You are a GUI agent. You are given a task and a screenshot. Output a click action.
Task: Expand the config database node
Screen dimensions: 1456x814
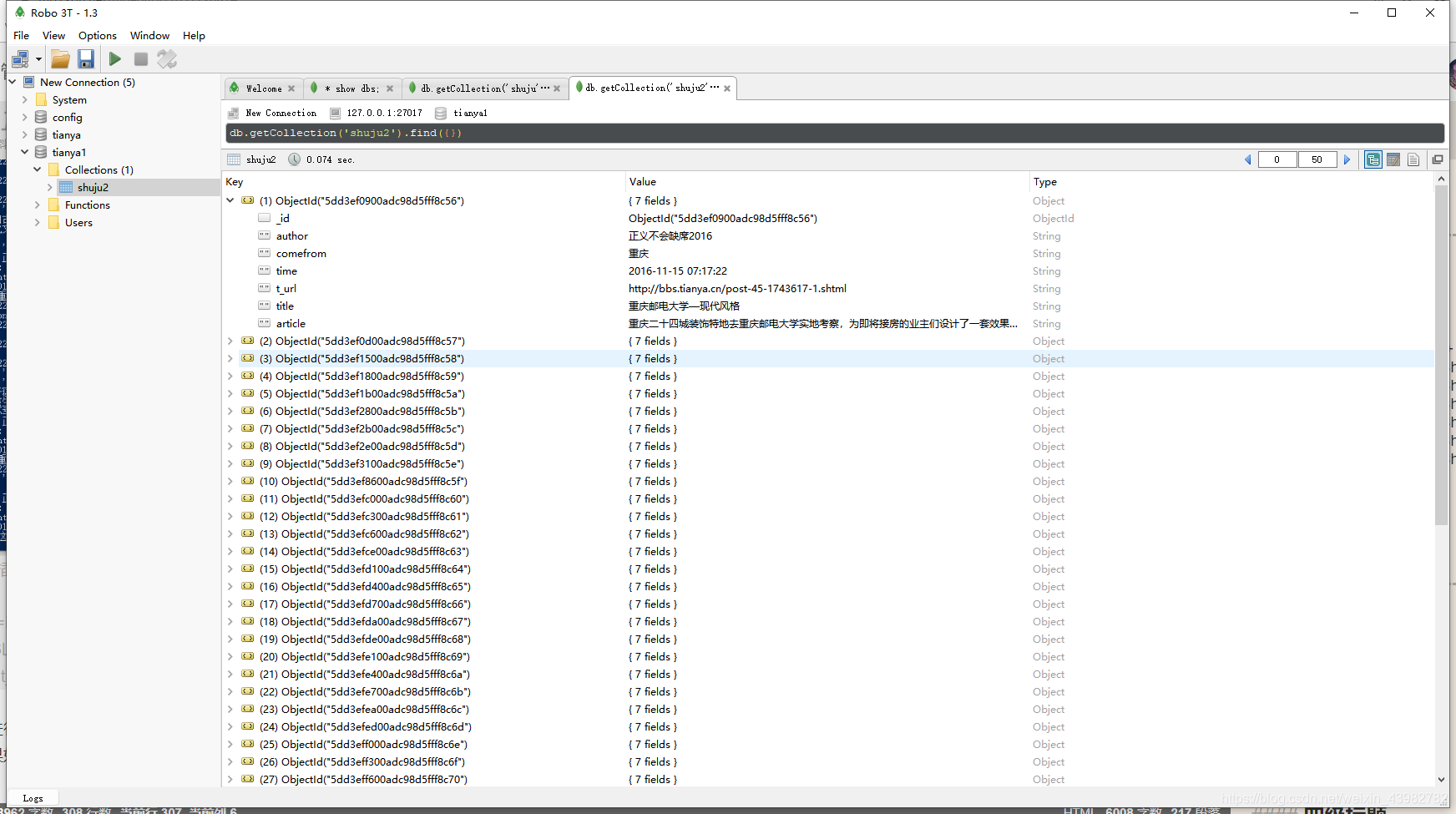tap(25, 117)
